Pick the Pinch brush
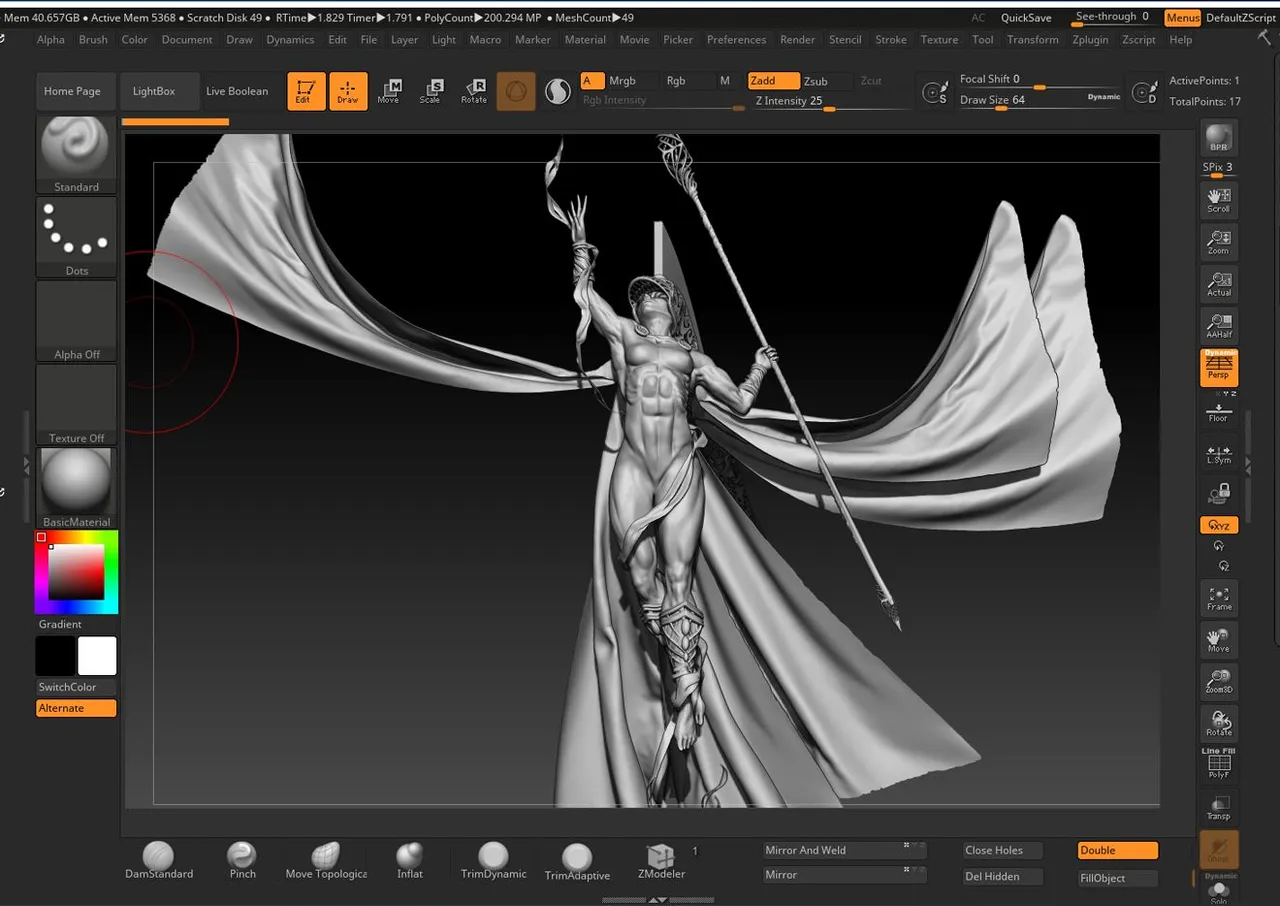 pos(242,857)
